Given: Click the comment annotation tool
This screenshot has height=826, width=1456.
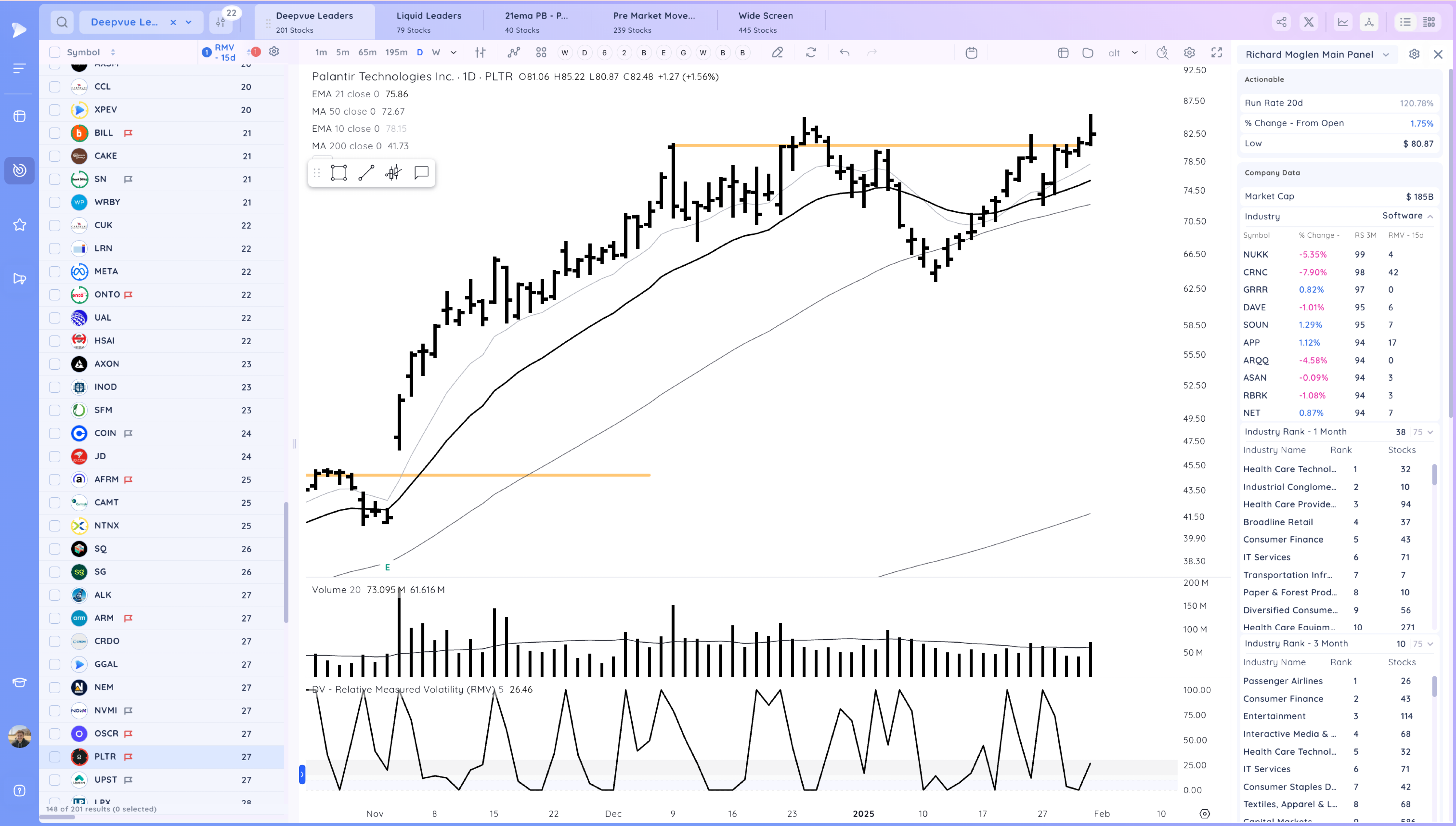Looking at the screenshot, I should (x=421, y=172).
